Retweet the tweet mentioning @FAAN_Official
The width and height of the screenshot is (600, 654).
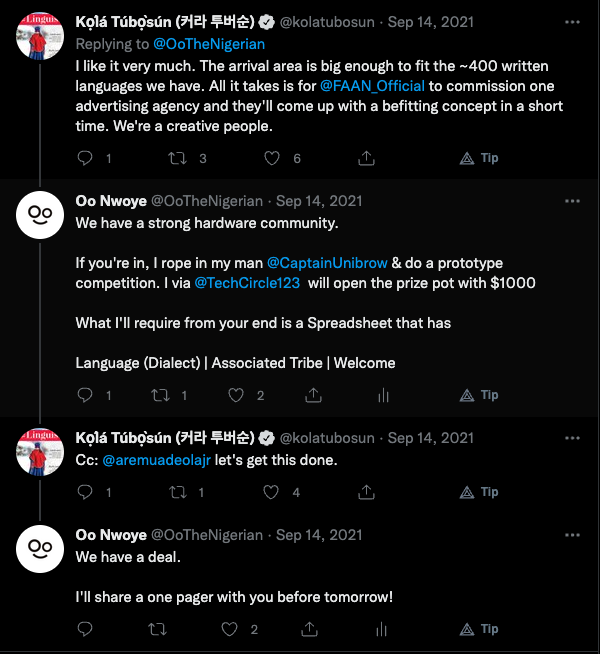[x=175, y=158]
